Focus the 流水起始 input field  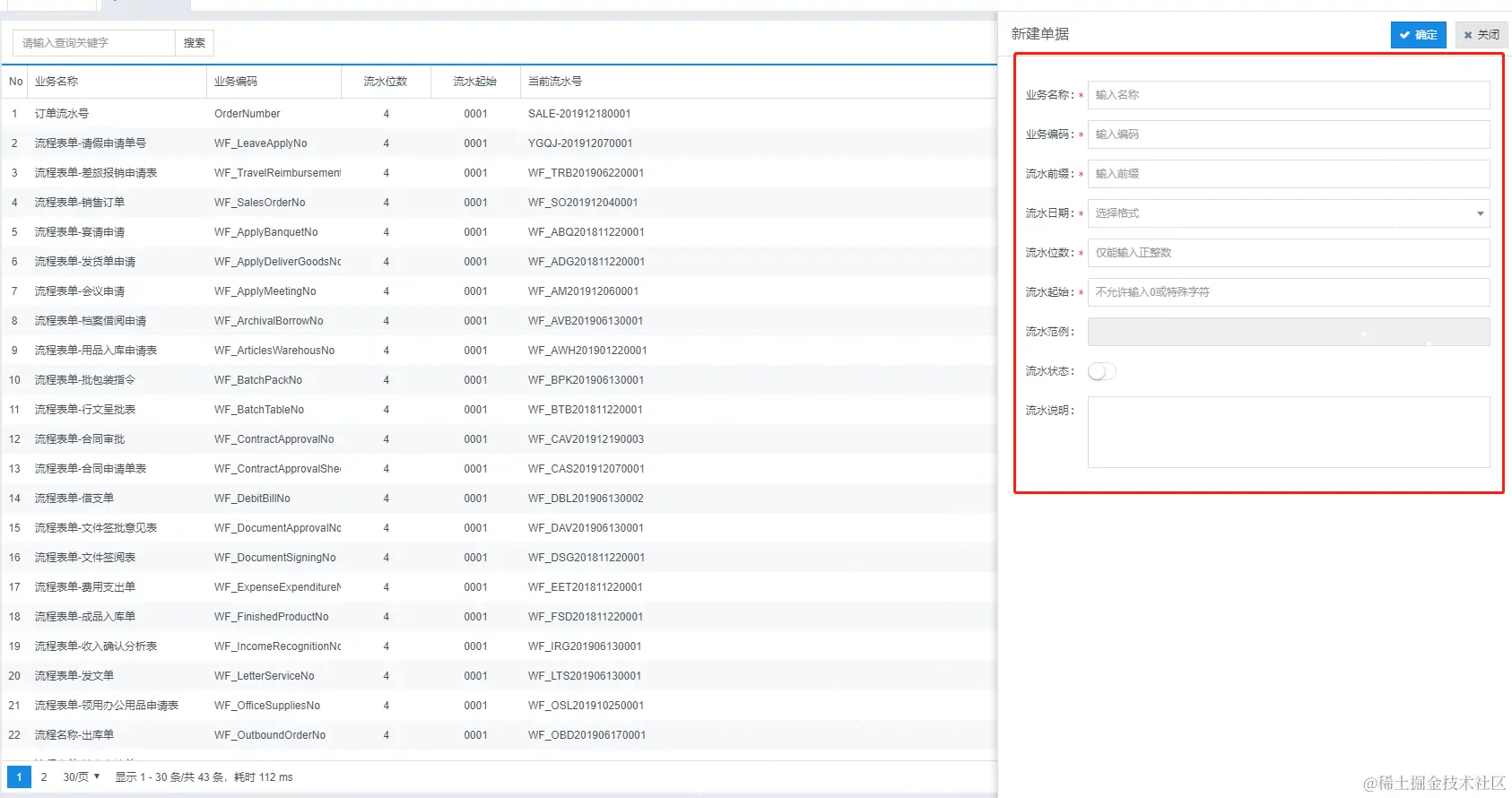pos(1289,292)
